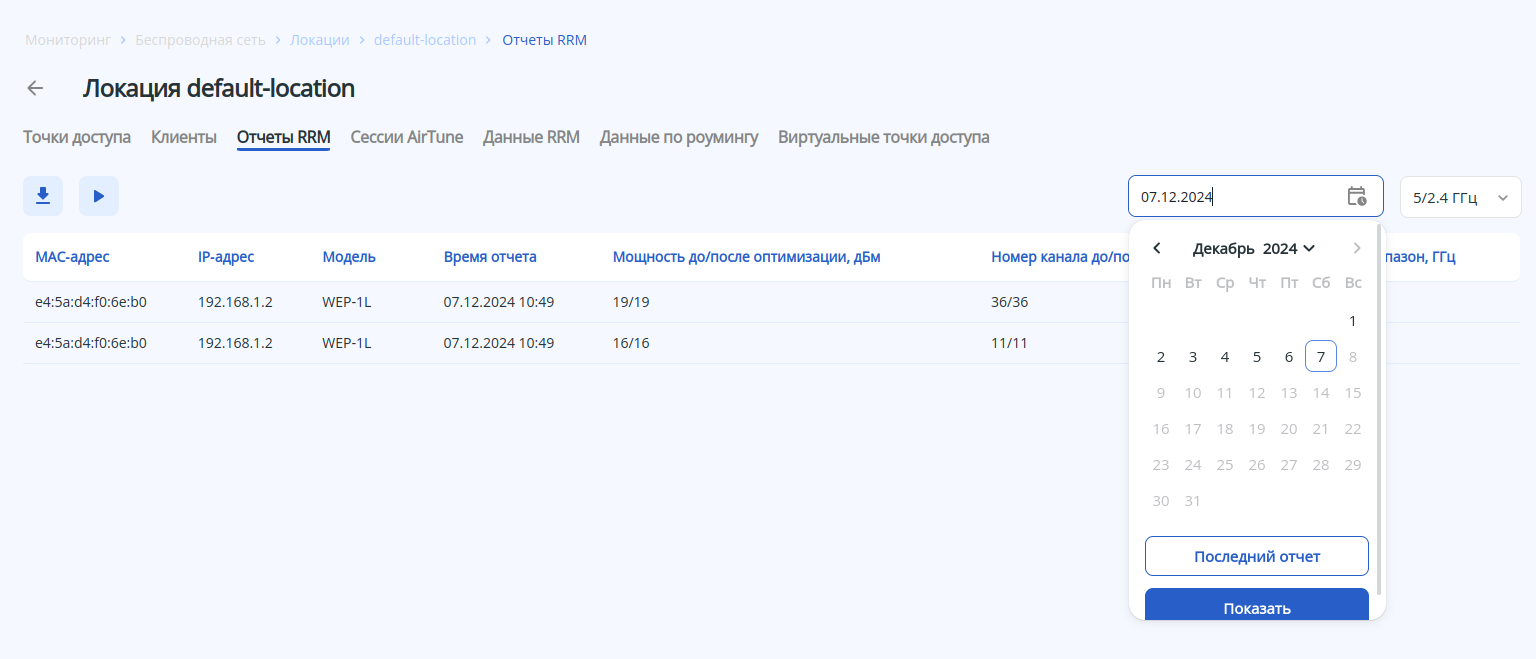Click the back arrow beside Локация title

[35, 88]
